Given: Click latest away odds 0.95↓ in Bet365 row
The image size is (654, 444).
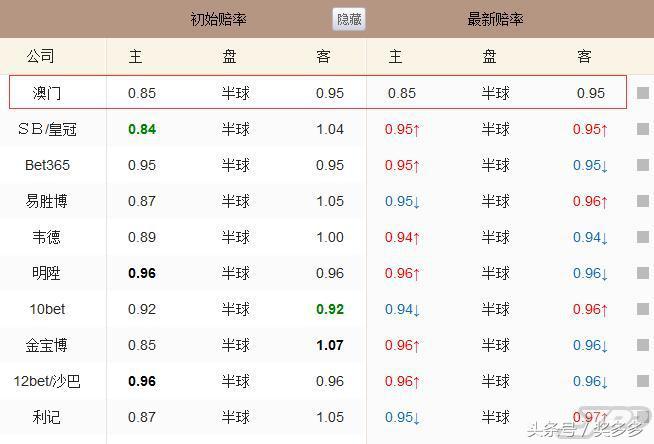Looking at the screenshot, I should coord(590,166).
